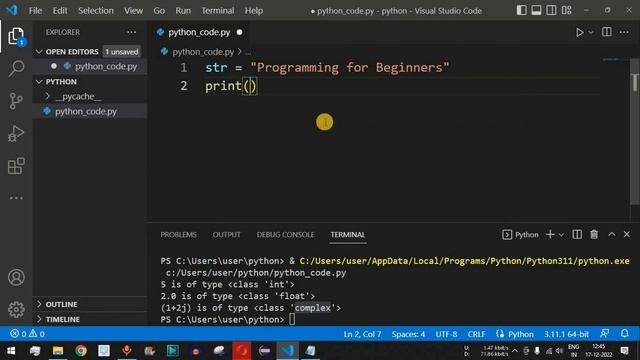Open the Edit menu

pyautogui.click(x=60, y=11)
